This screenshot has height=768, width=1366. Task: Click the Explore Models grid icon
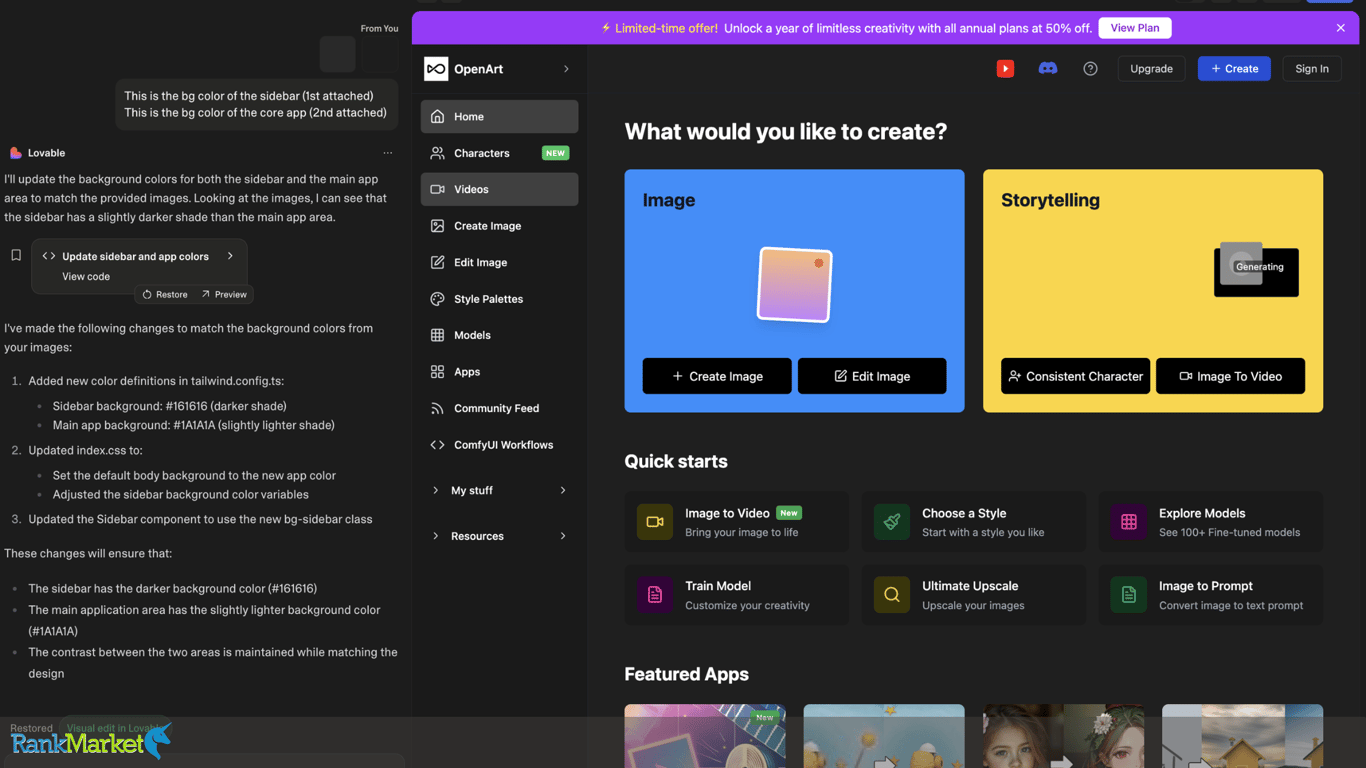click(x=1129, y=522)
